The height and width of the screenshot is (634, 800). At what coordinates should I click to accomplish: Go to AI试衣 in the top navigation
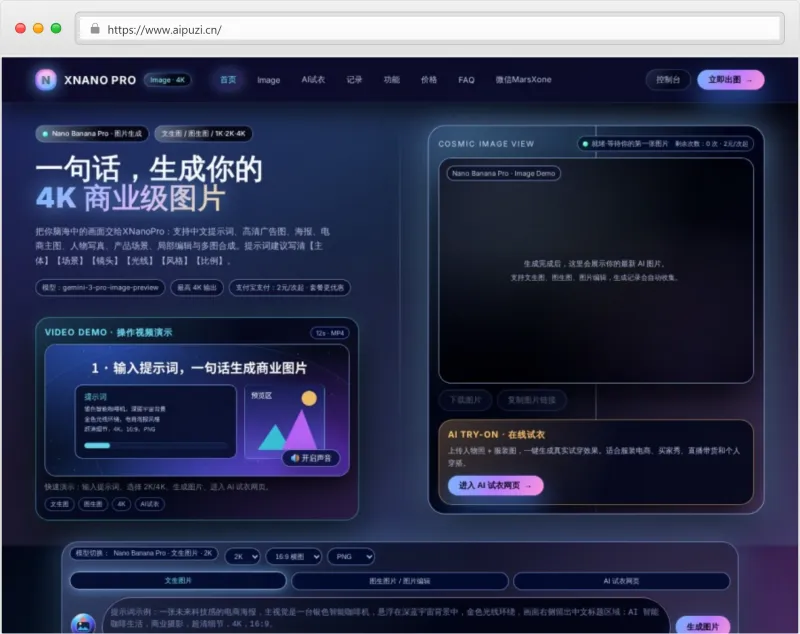[313, 80]
